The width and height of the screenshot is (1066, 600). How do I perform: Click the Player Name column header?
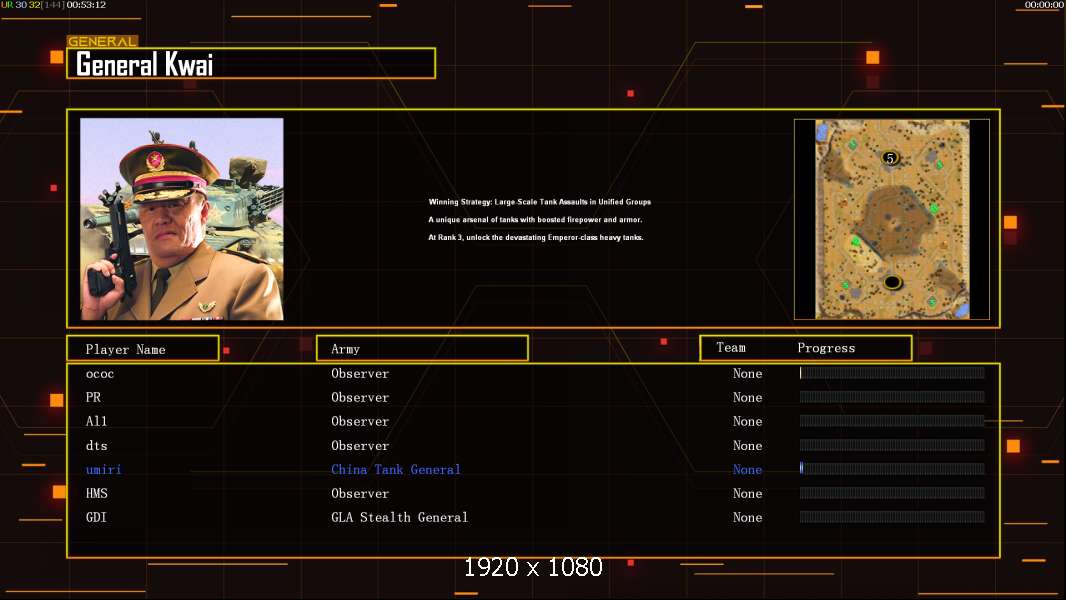pyautogui.click(x=143, y=349)
